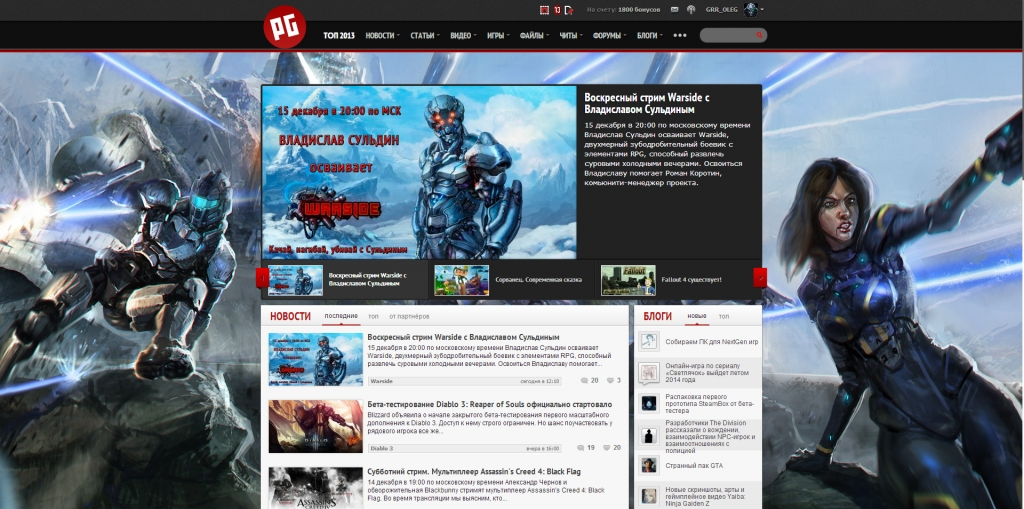
Task: Open news headline 'Субботний стрим. Мультиплеер Assassin's Creed 4'
Action: (x=474, y=471)
